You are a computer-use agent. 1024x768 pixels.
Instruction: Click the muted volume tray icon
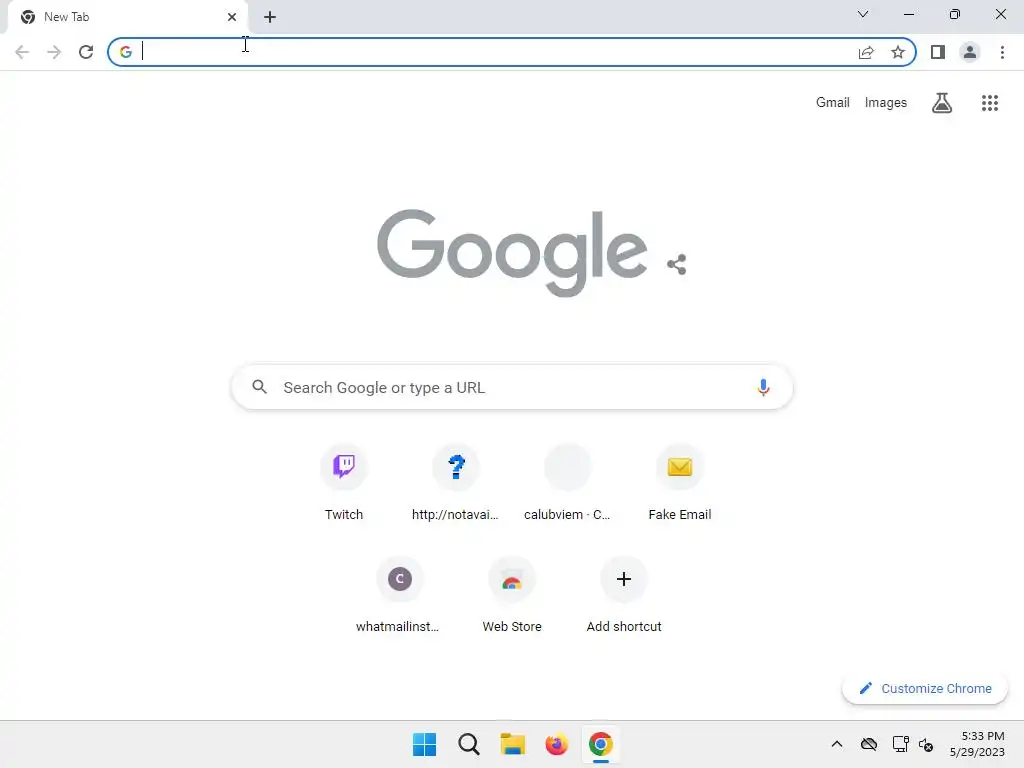pyautogui.click(x=926, y=744)
